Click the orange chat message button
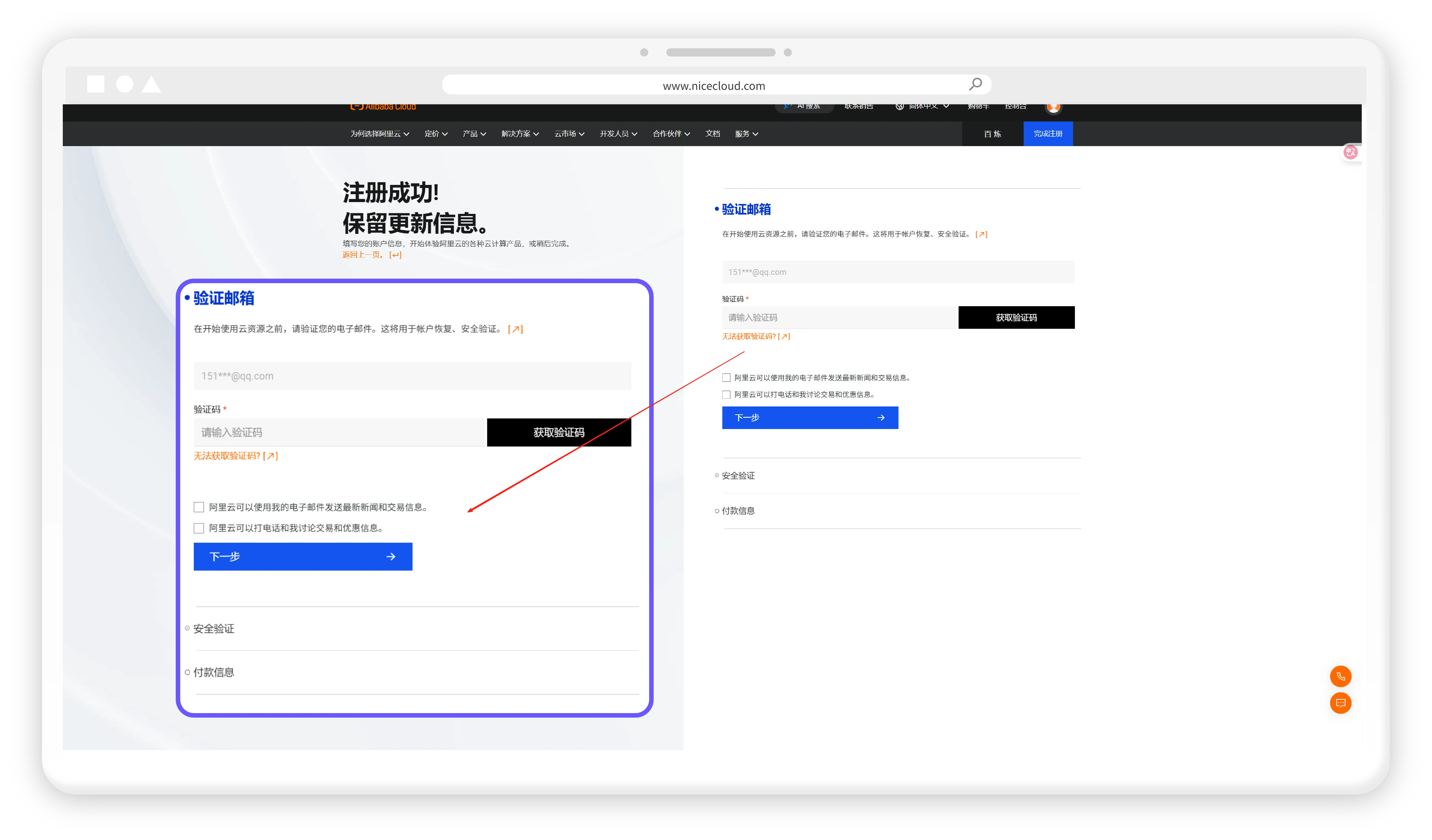Screen dimensions: 1432x840 tap(1341, 703)
